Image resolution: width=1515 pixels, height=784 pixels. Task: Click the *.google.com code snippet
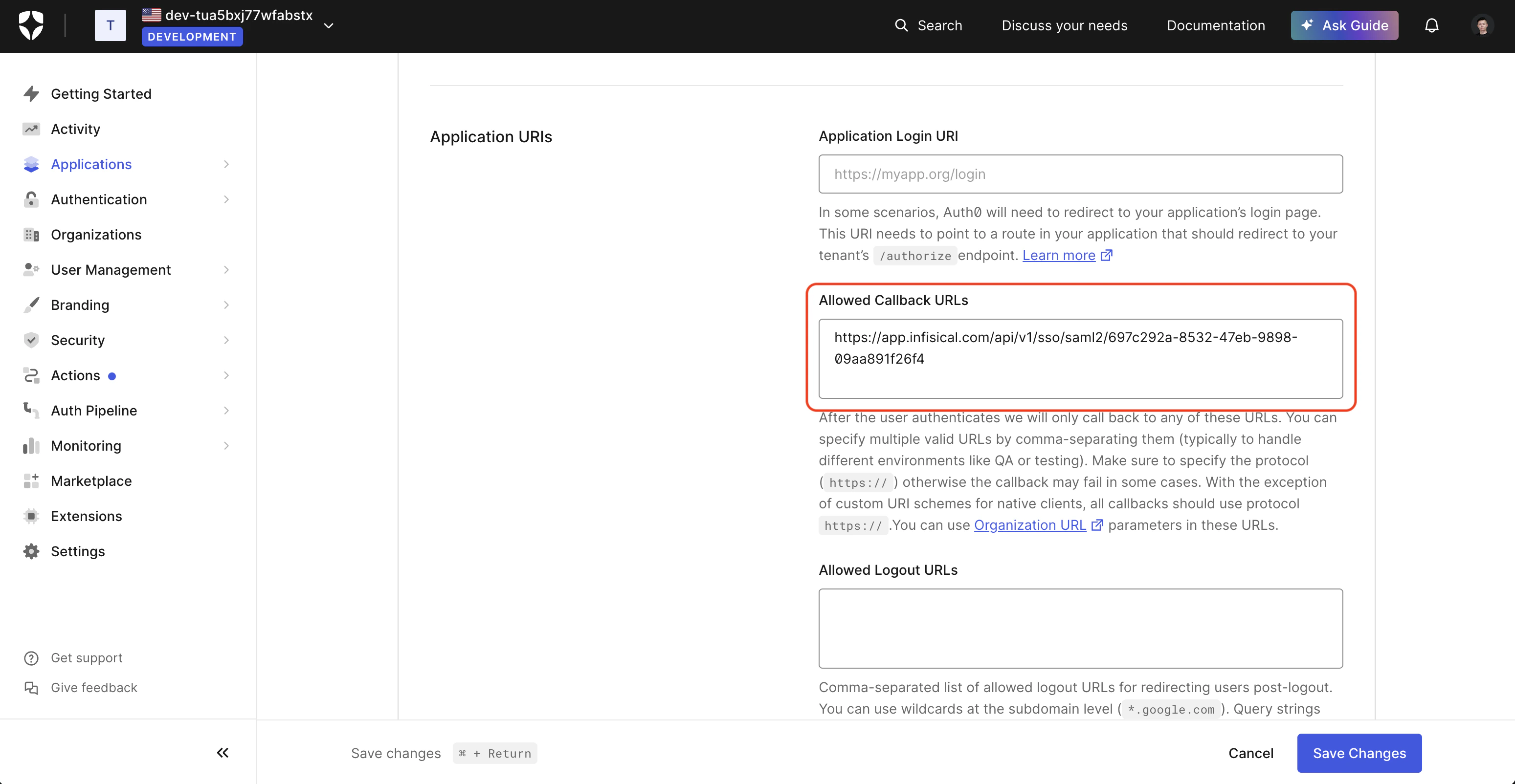(1171, 709)
